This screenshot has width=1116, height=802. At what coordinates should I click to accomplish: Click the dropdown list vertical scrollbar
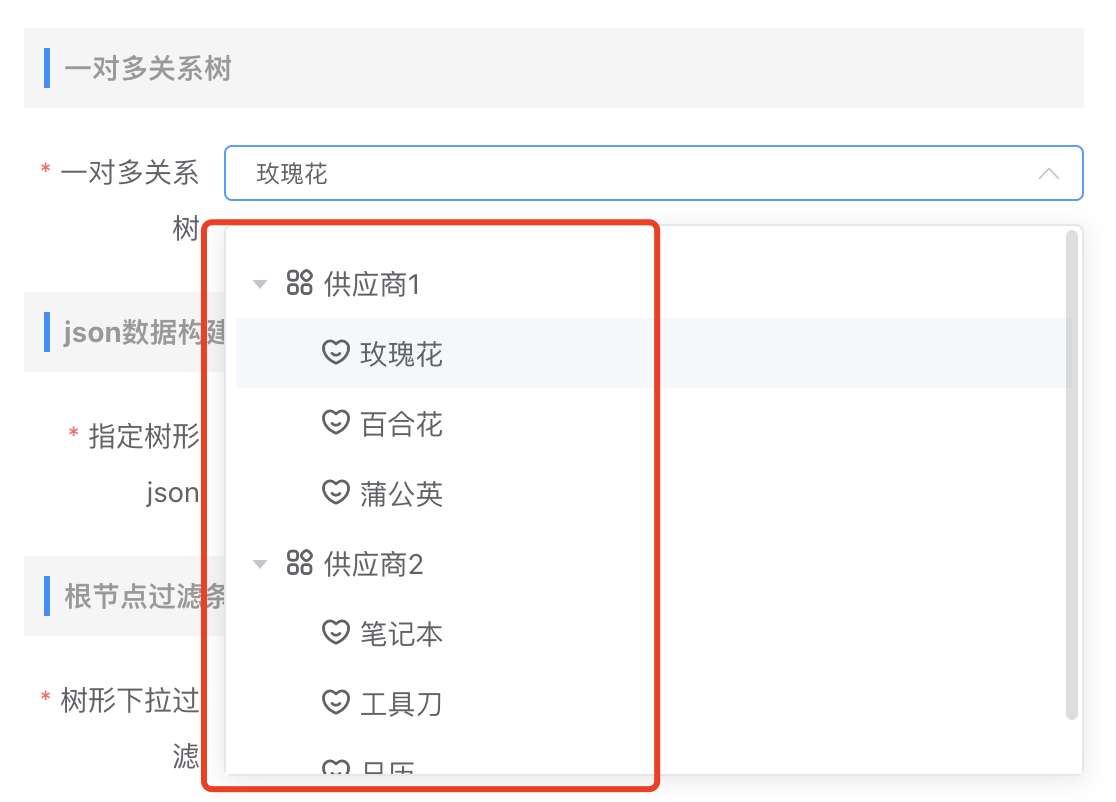[1071, 475]
